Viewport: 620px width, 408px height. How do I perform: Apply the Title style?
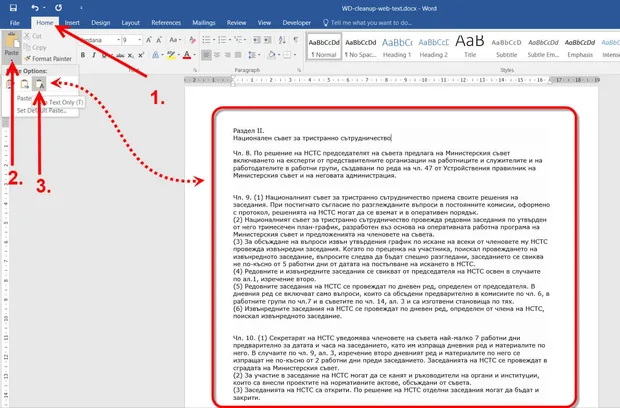point(470,46)
